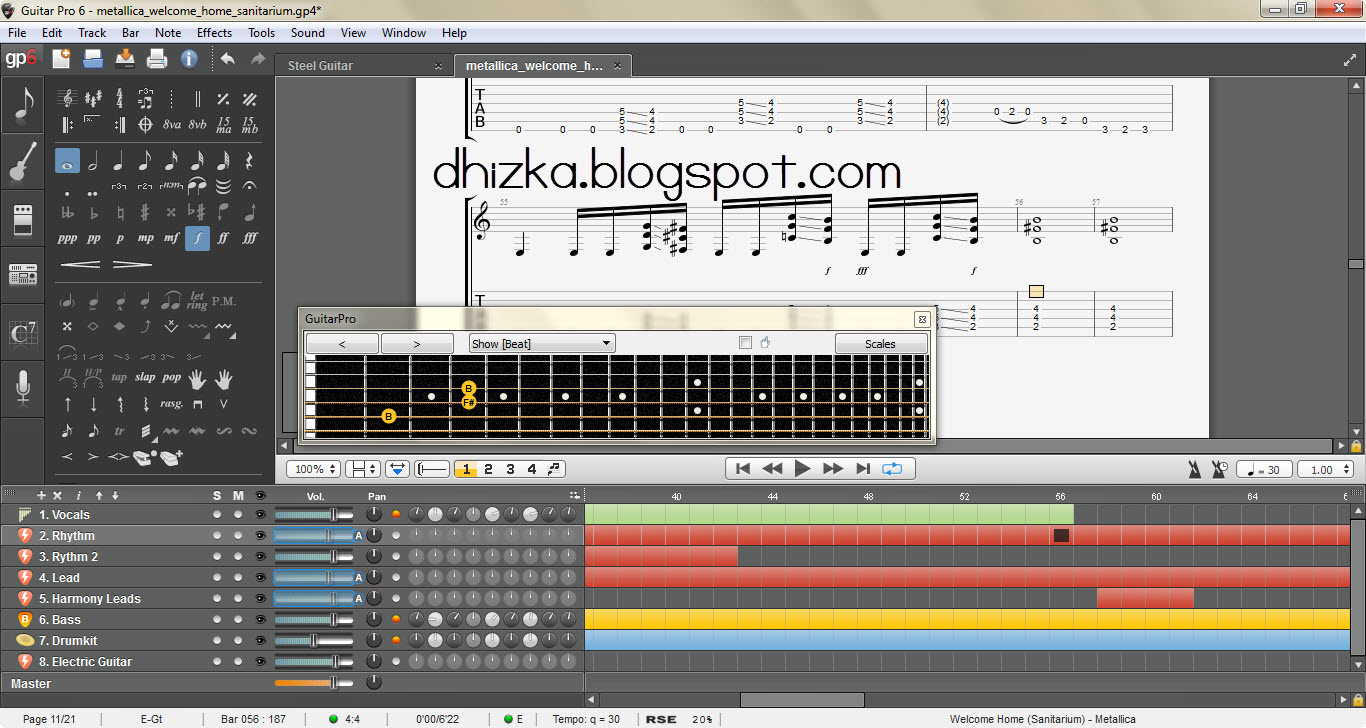Start playback with play button

[802, 468]
